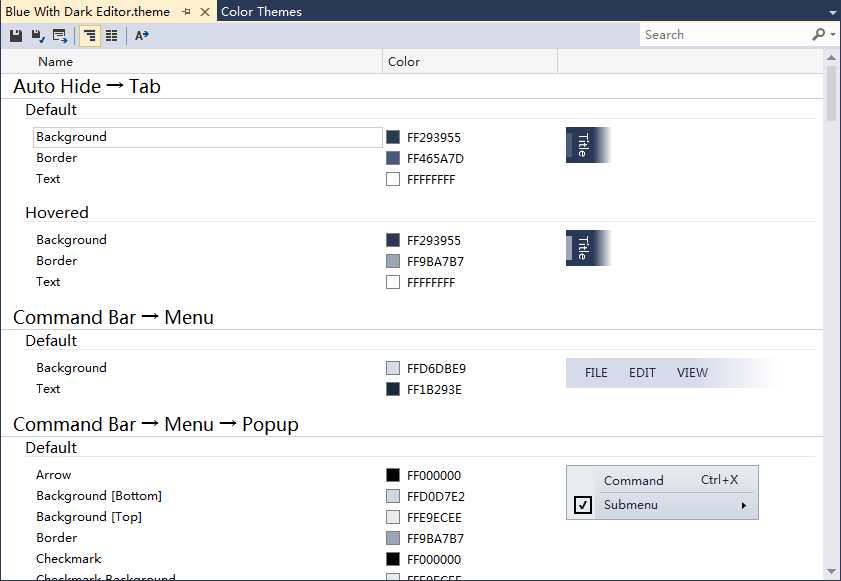Open the search options dropdown arrow
This screenshot has width=841, height=581.
click(833, 35)
